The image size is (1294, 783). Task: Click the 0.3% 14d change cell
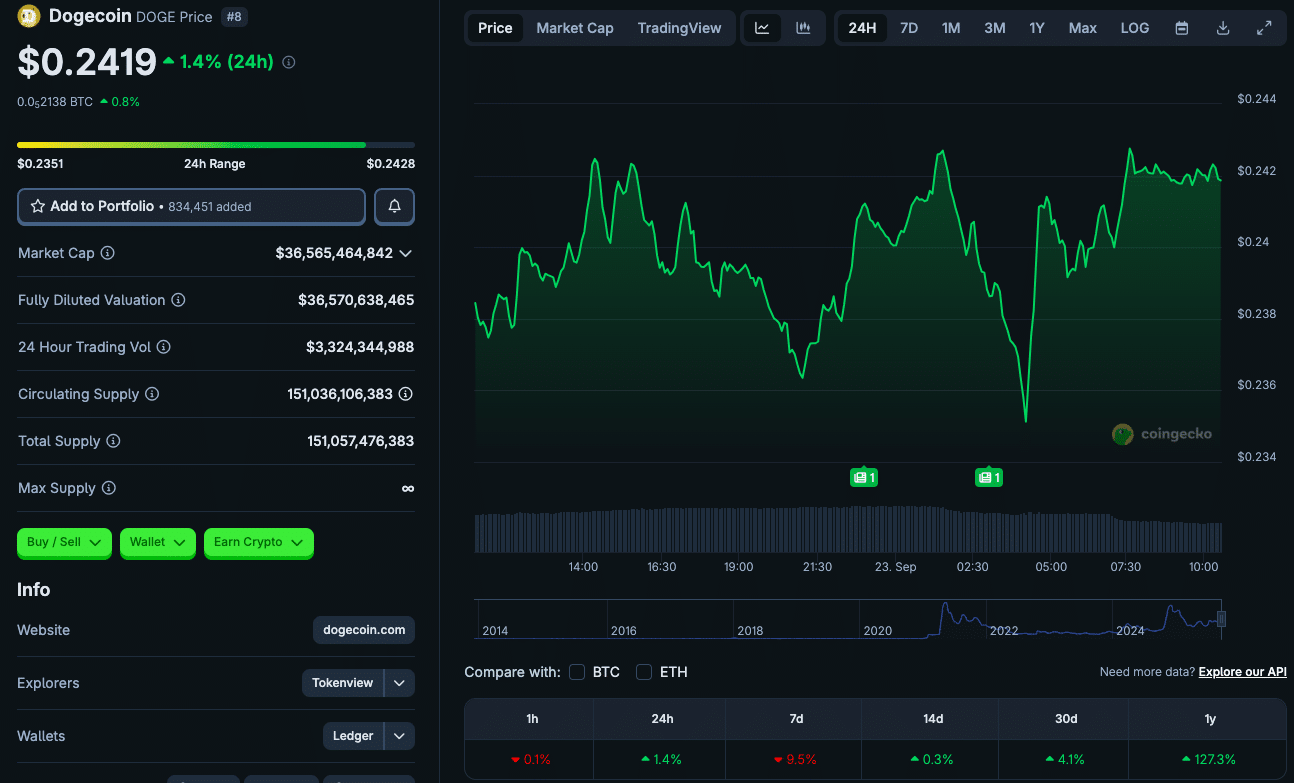(x=930, y=759)
